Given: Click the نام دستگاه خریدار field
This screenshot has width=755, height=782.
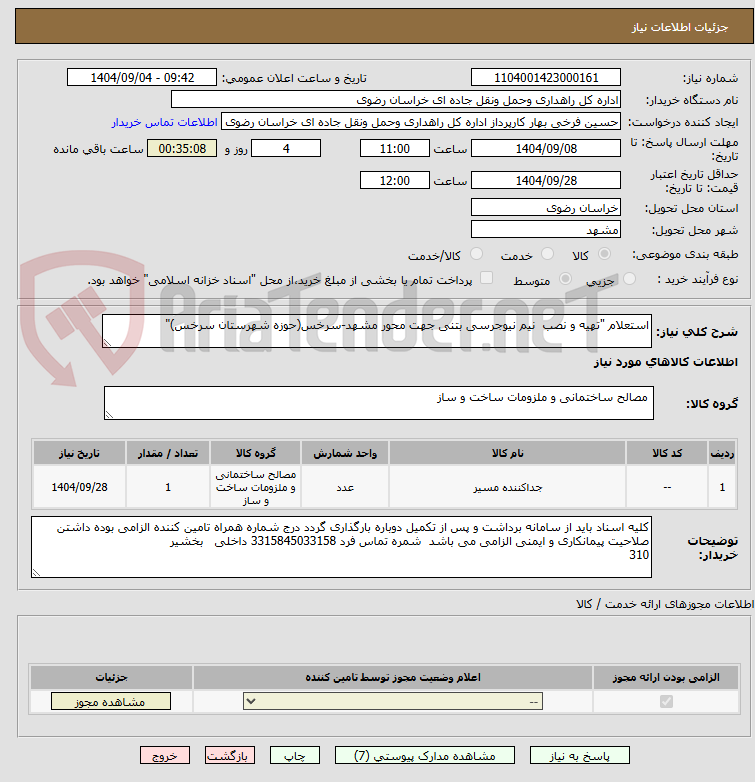Looking at the screenshot, I should click(x=396, y=100).
